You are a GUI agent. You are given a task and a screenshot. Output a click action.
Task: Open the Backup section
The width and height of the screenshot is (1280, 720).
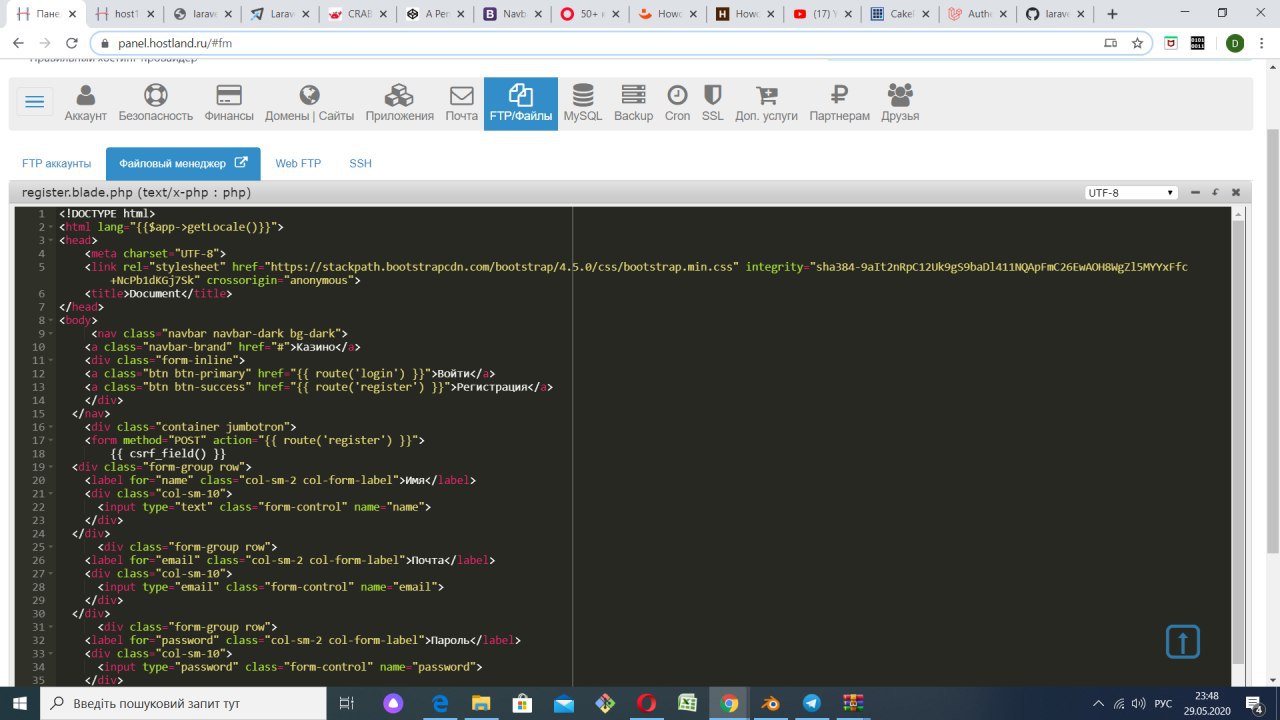633,104
